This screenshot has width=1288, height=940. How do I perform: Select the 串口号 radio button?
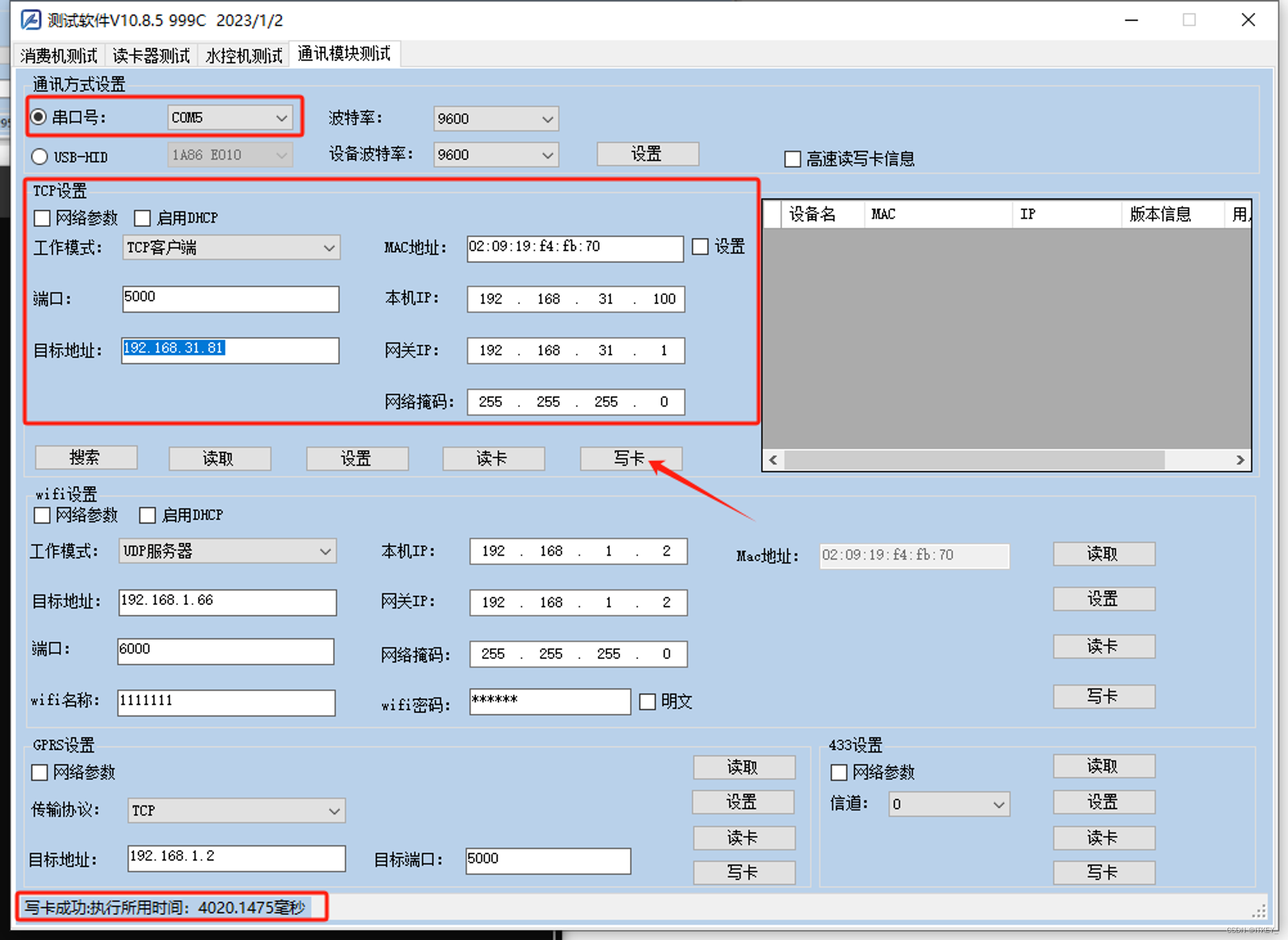pos(39,117)
